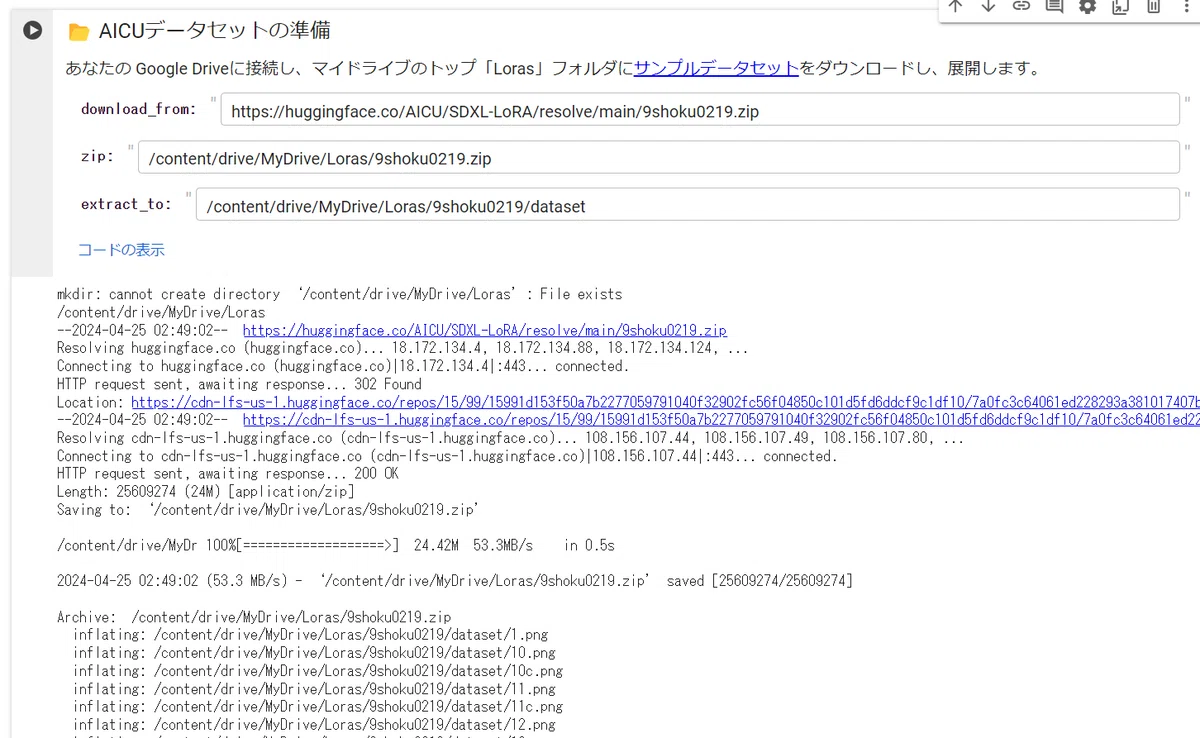The width and height of the screenshot is (1200, 738).
Task: Click 'Resolving huggingface.co' output line
Action: (402, 348)
